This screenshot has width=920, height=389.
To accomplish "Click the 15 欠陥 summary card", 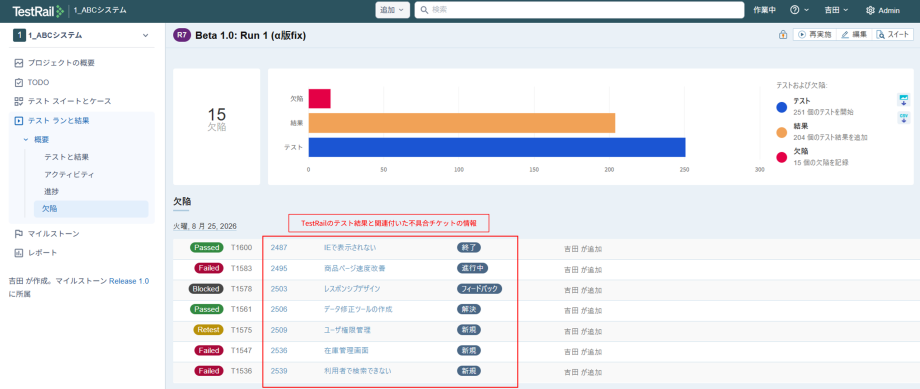I will click(217, 127).
